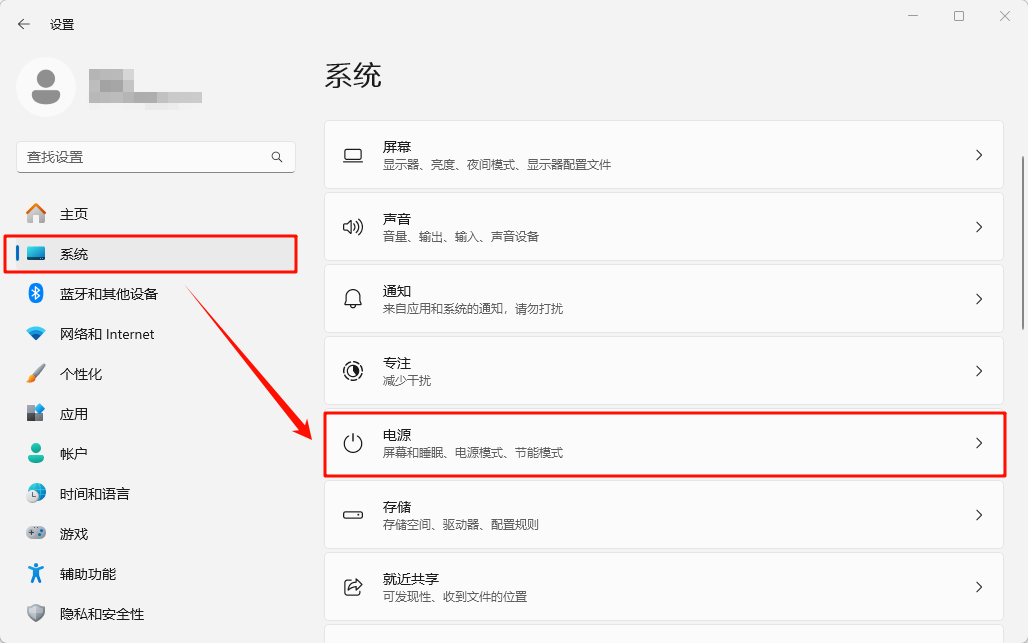This screenshot has height=643, width=1028.
Task: Open 主页 home in sidebar
Action: coord(74,214)
